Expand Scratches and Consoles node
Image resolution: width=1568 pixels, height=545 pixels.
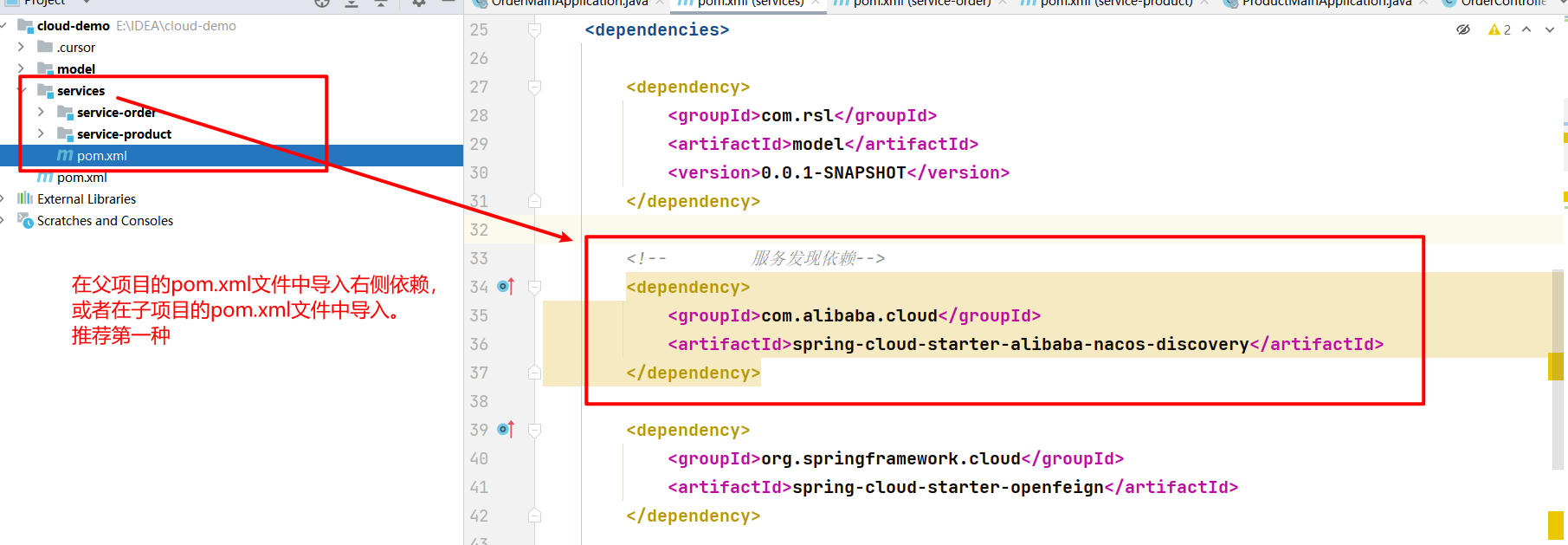[x=3, y=220]
